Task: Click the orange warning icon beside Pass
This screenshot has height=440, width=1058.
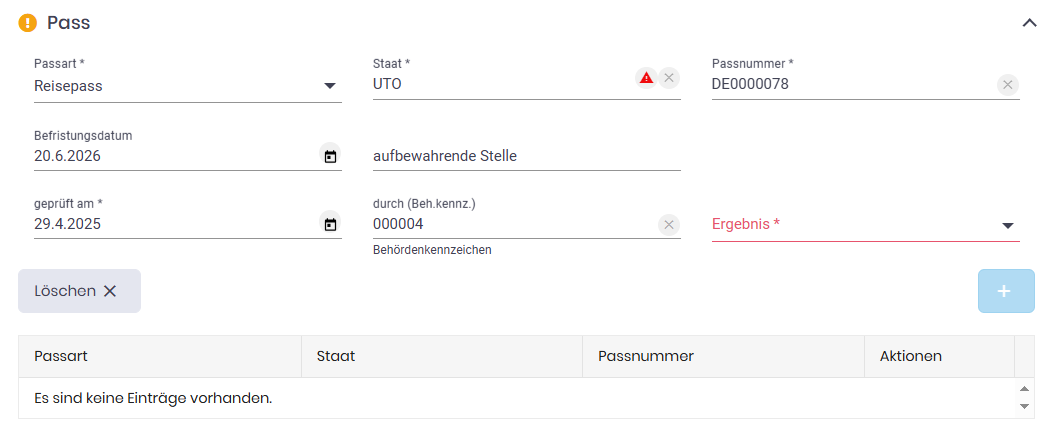Action: tap(28, 23)
